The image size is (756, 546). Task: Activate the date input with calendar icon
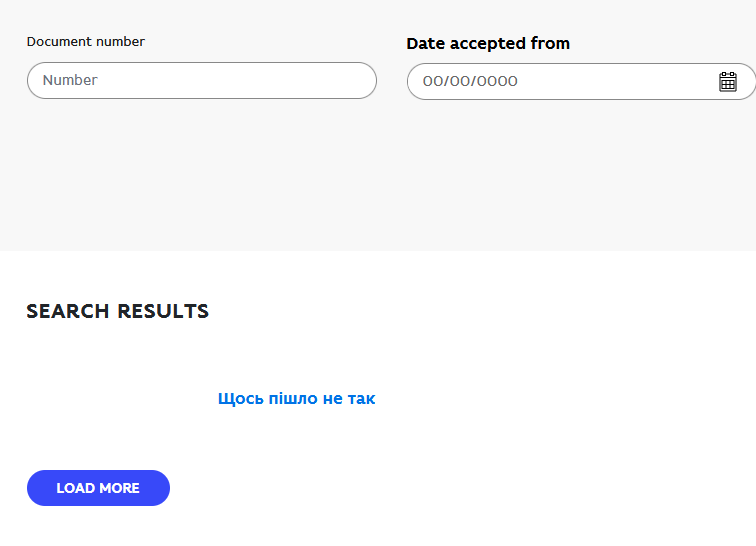click(560, 81)
